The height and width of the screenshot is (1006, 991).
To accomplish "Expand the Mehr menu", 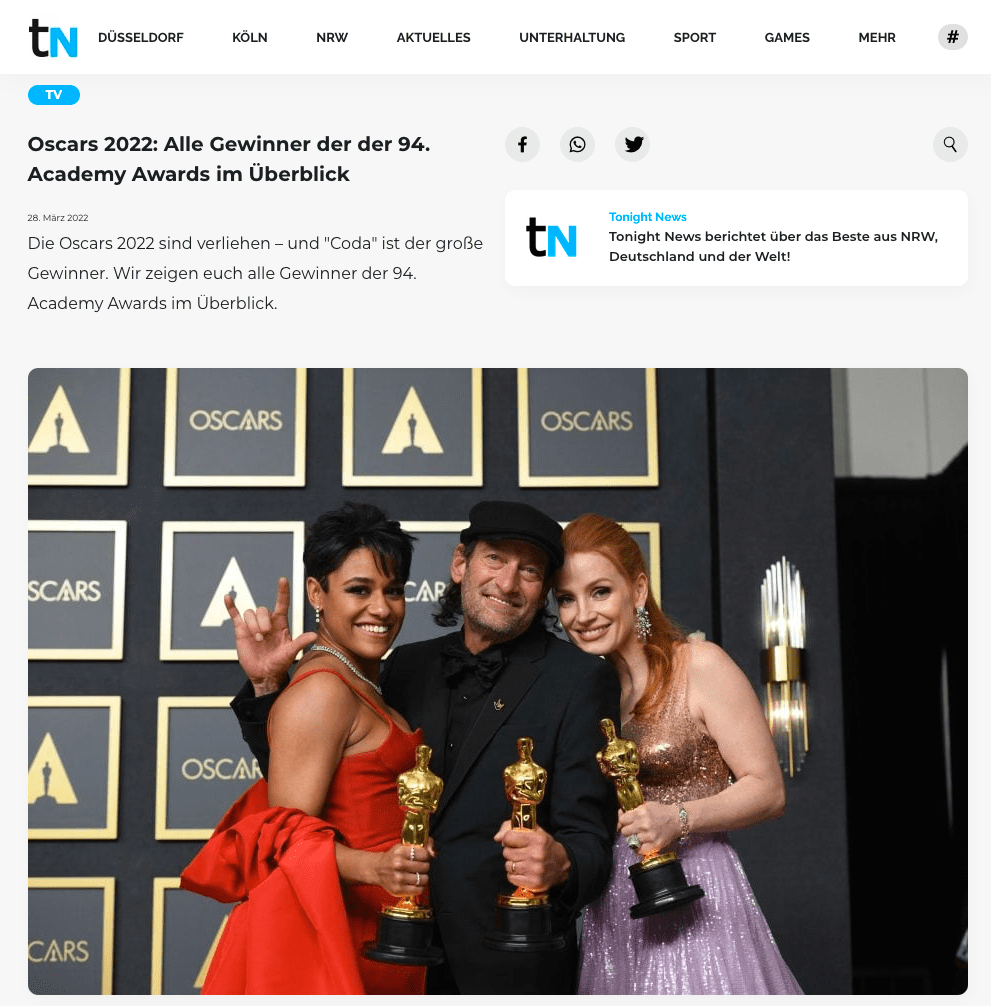I will point(876,38).
